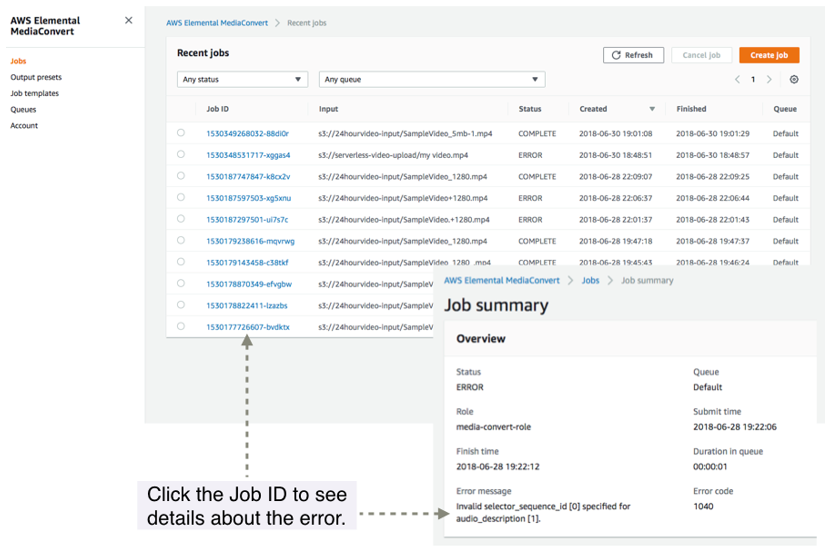Open job ID 1530187297501-ui7s7c

[247, 220]
